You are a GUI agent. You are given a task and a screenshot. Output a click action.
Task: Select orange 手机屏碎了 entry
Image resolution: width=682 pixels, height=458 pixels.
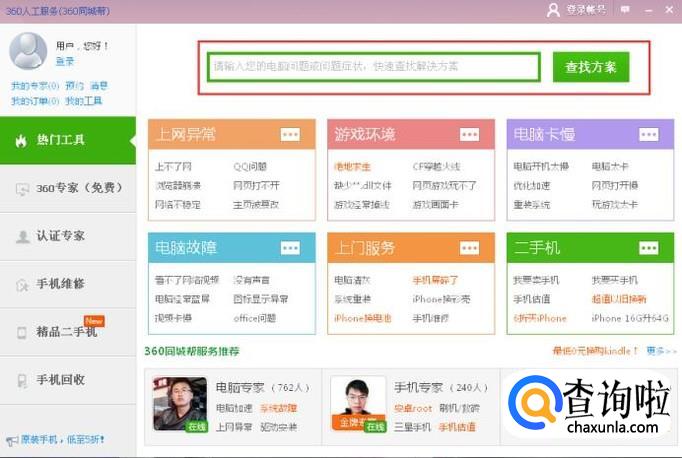(435, 280)
